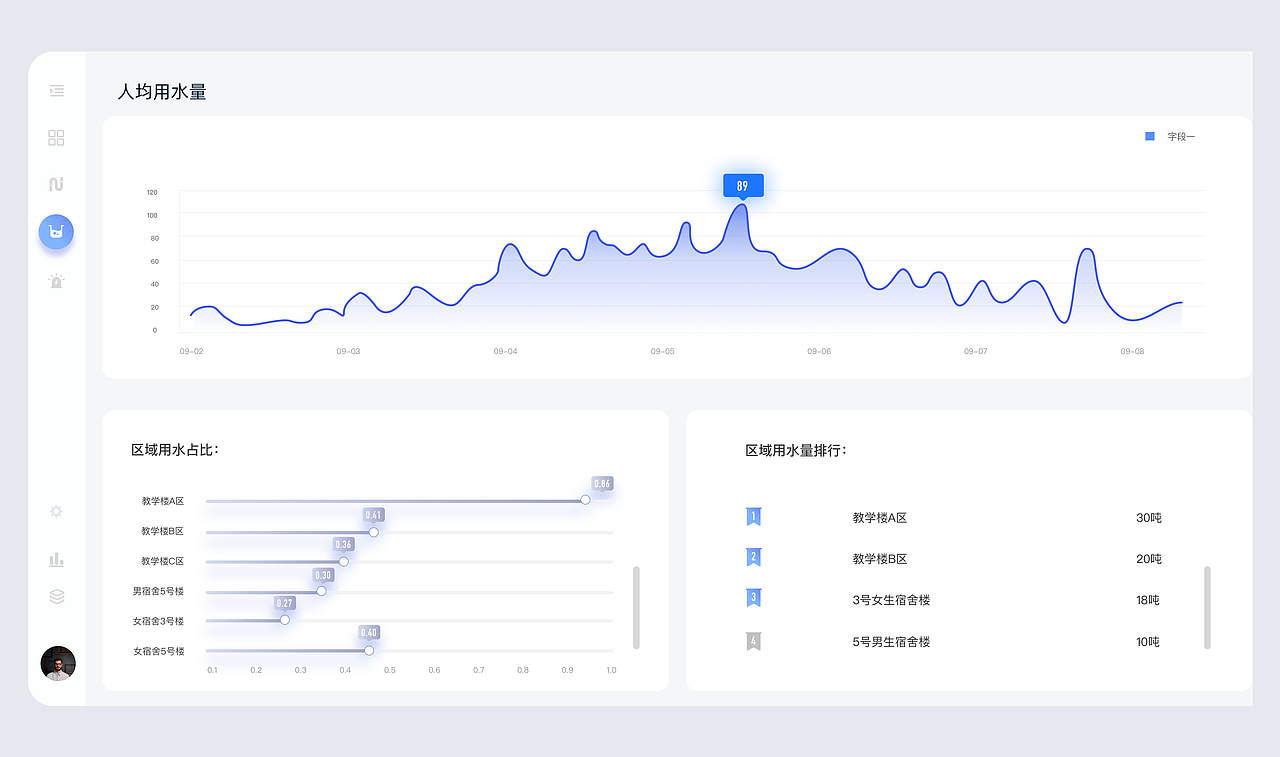The width and height of the screenshot is (1280, 757).
Task: Click the 男宿舍5号楼 slider handle
Action: pos(321,591)
